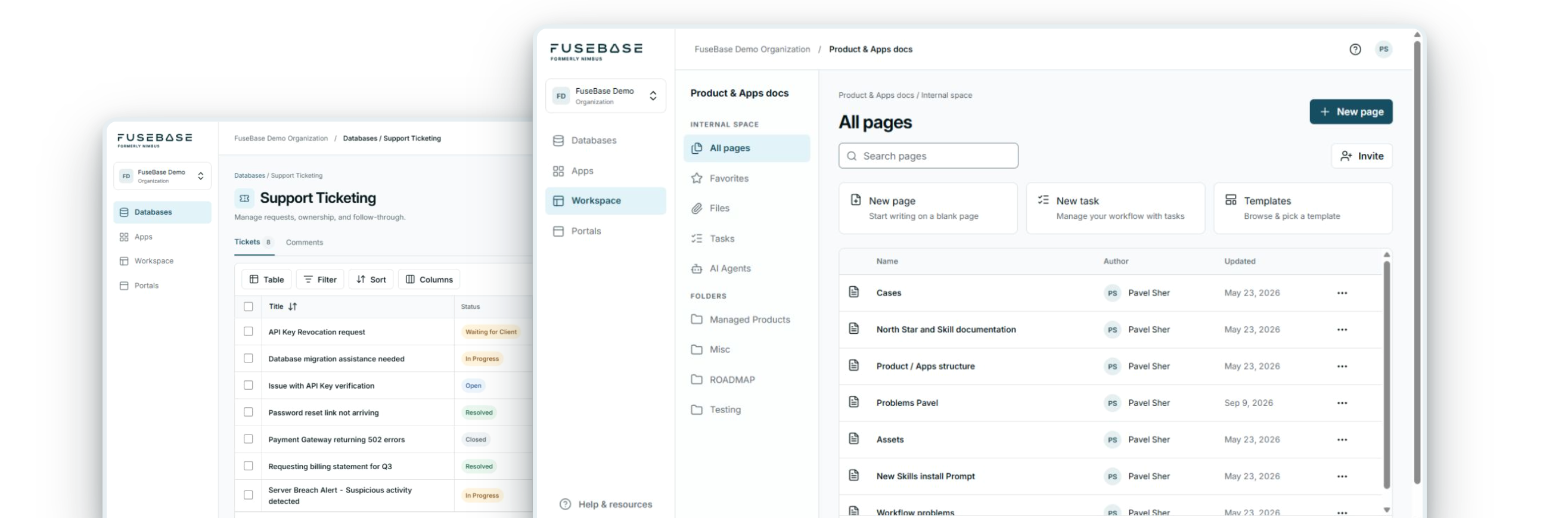
Task: Open Columns chooser
Action: pos(429,280)
